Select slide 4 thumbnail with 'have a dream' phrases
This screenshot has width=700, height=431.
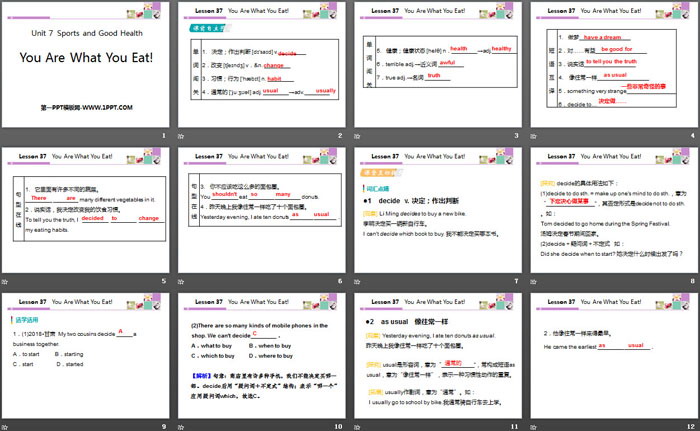click(x=614, y=64)
